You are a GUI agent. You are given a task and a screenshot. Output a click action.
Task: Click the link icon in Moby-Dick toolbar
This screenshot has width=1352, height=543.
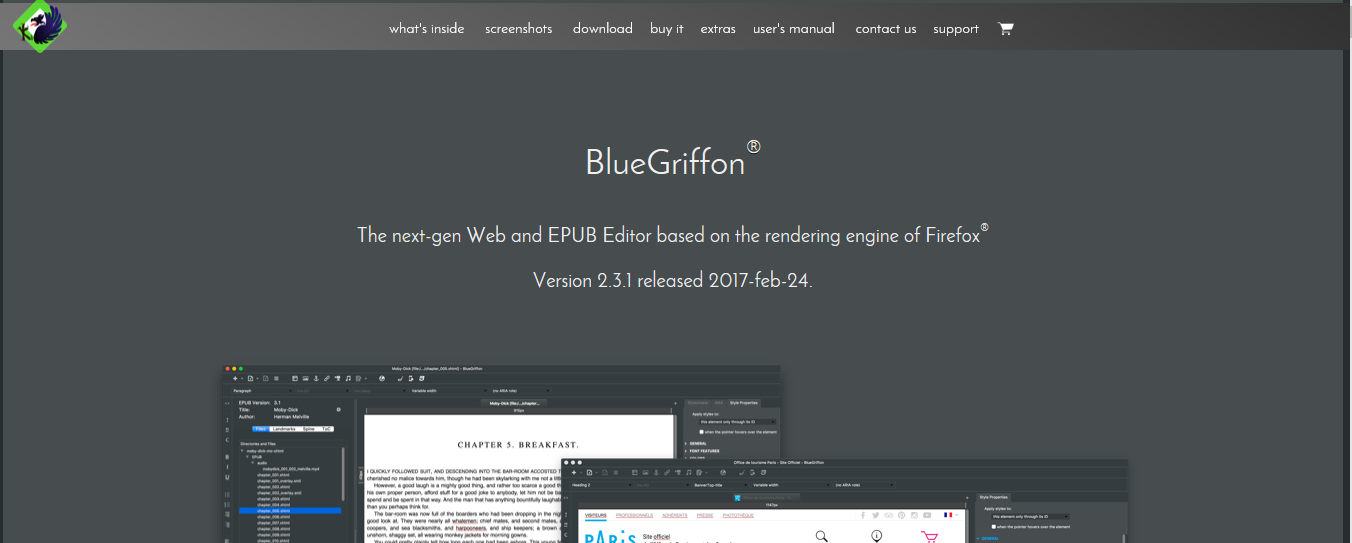327,378
